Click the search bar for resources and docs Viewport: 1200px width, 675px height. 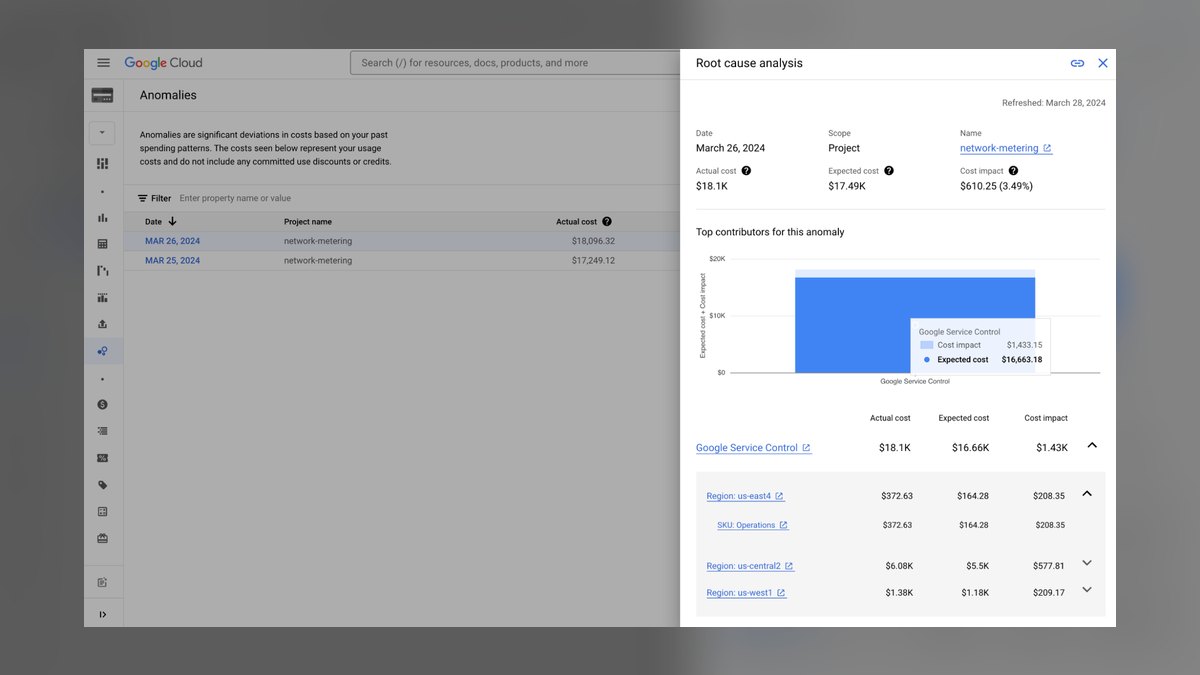tap(515, 63)
